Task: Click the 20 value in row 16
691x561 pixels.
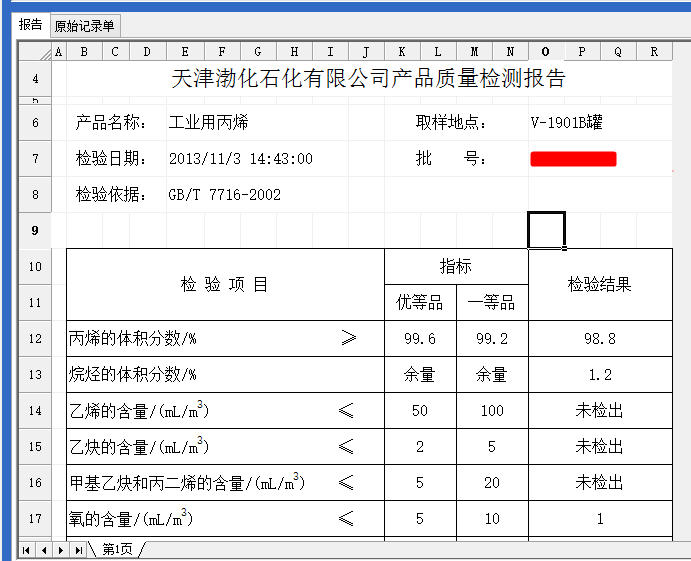Action: (x=492, y=483)
